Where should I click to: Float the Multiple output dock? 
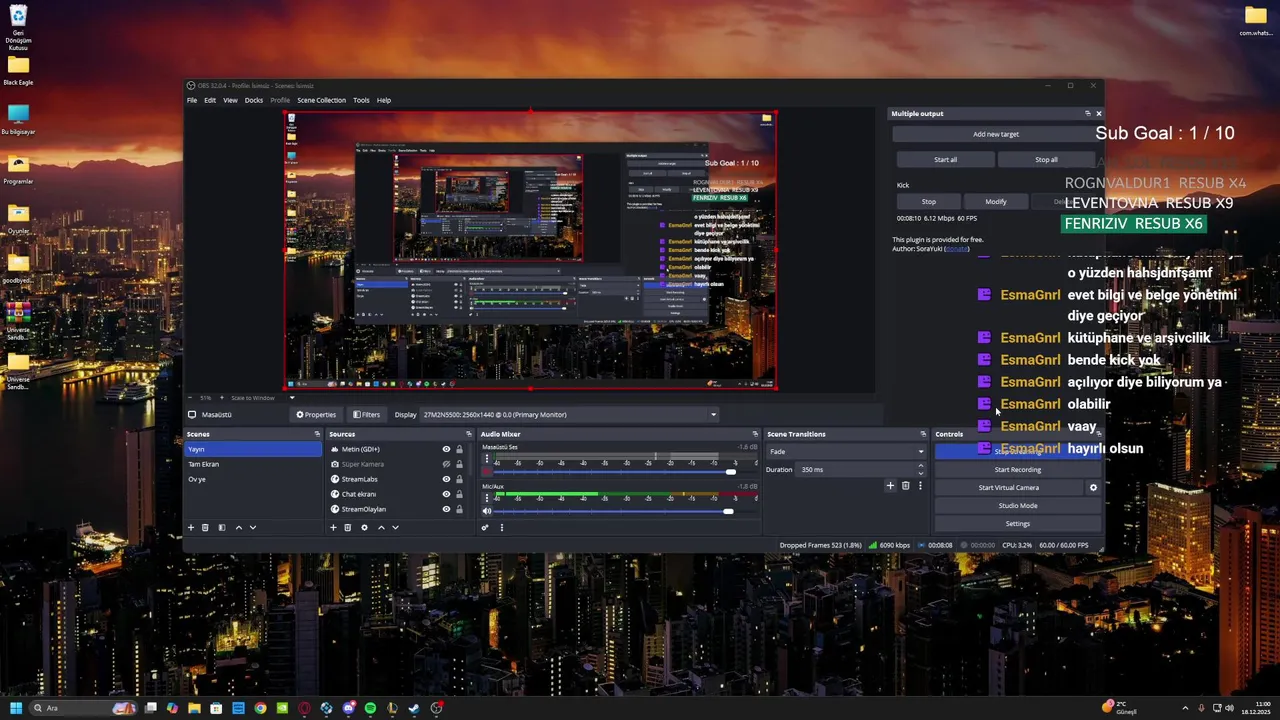[x=1088, y=113]
